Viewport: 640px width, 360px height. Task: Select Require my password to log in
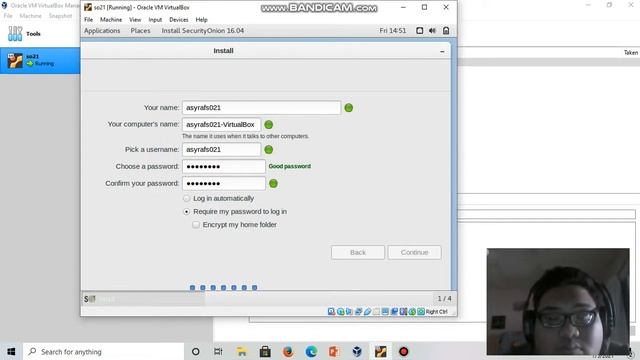pos(187,211)
